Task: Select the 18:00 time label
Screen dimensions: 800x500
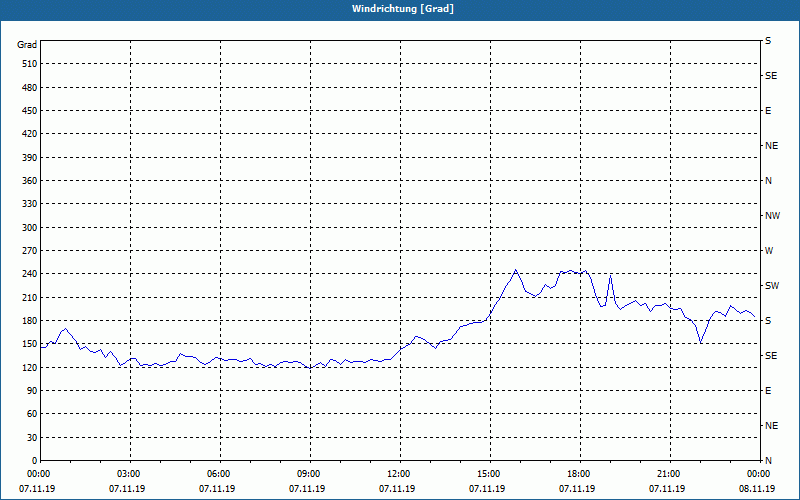Action: 578,474
